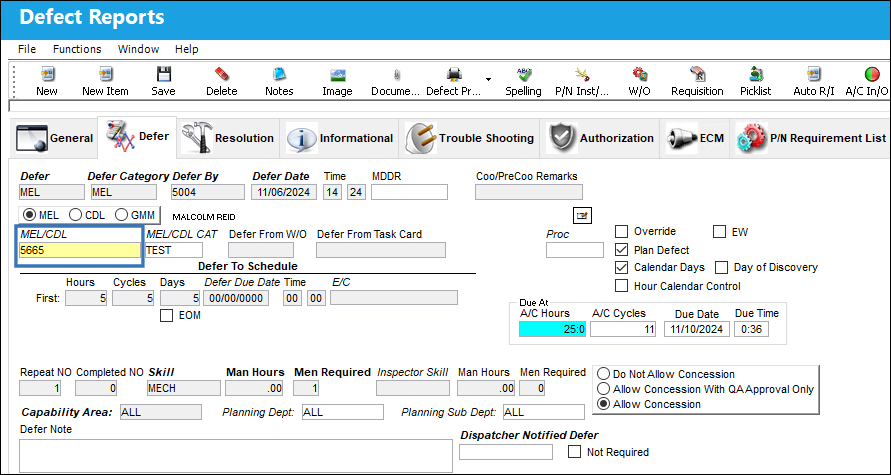The width and height of the screenshot is (891, 475).
Task: Click the Dispatcher Notified Defer field
Action: tap(506, 452)
